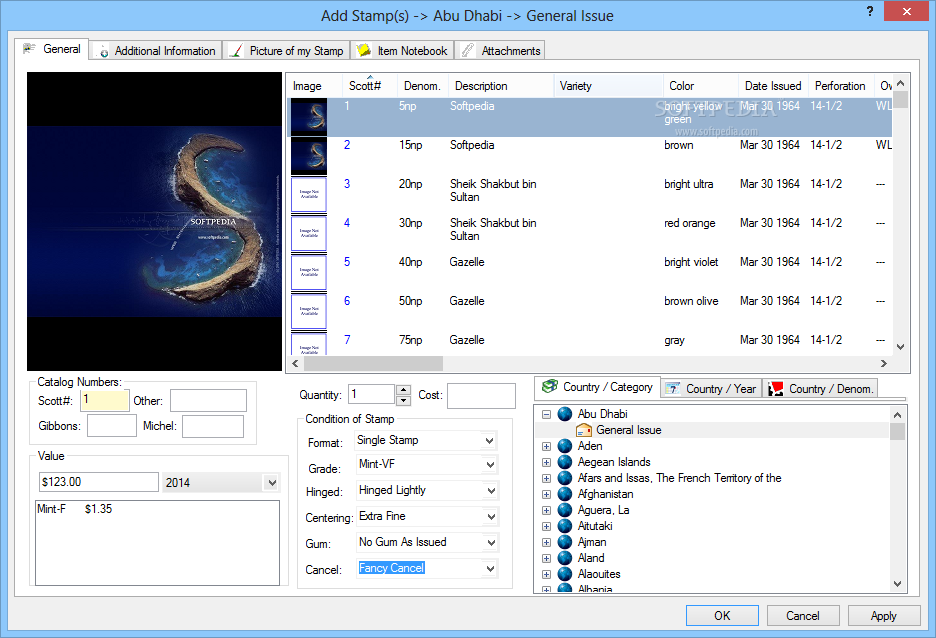Screen dimensions: 936x638
Task: Click the Abu Dhabi globe icon
Action: point(565,414)
